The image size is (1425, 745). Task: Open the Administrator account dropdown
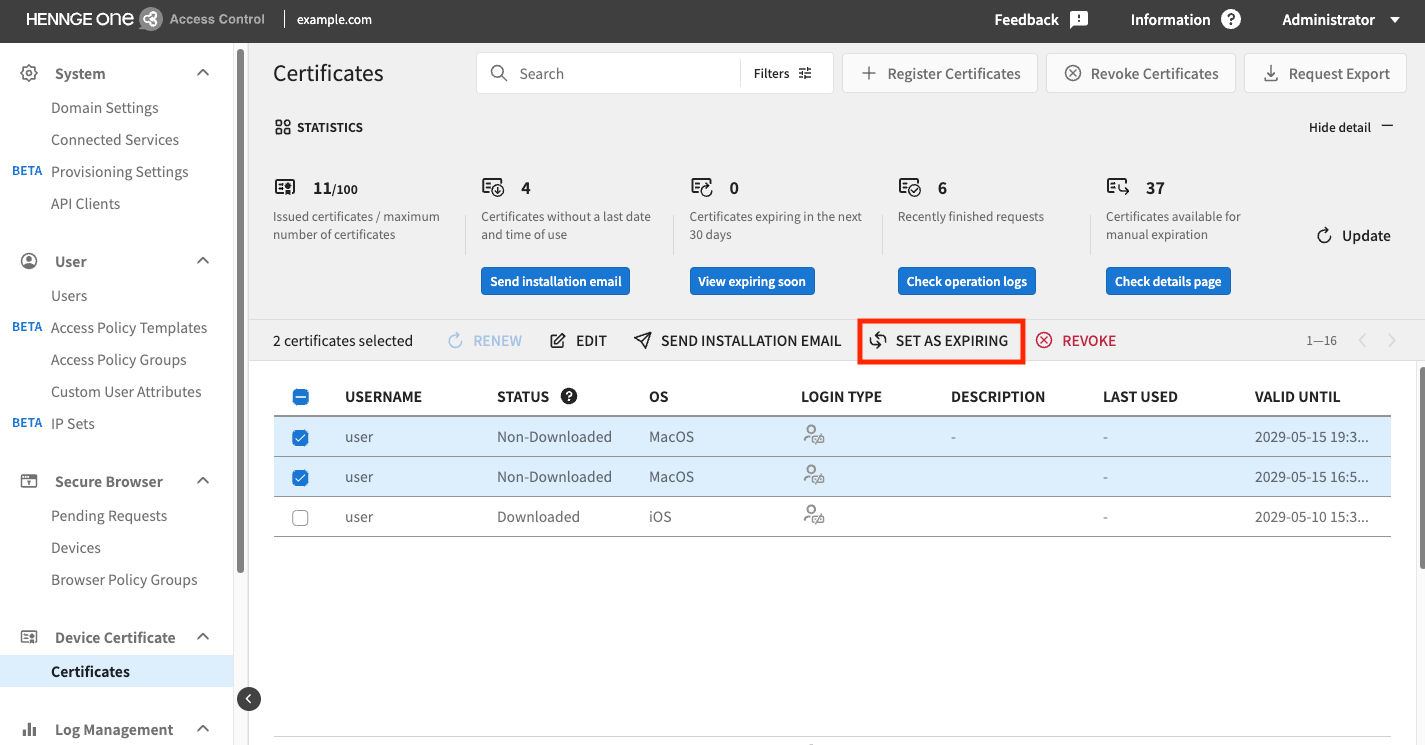1342,20
